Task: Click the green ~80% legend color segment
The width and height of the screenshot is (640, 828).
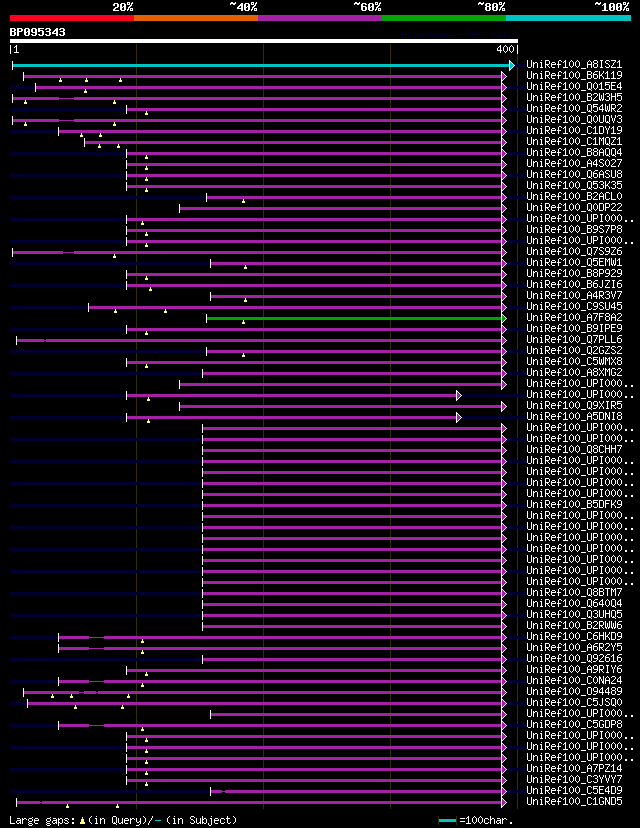Action: point(444,18)
